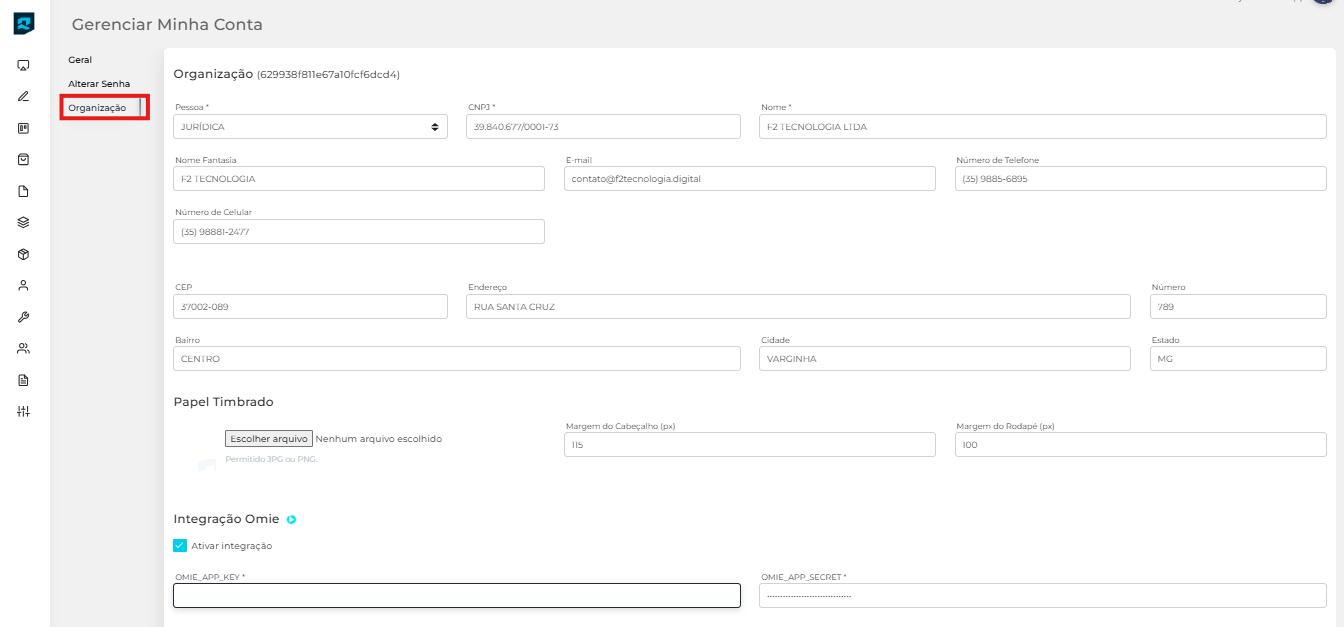Image resolution: width=1344 pixels, height=627 pixels.
Task: Open the users group icon in sidebar
Action: click(24, 349)
